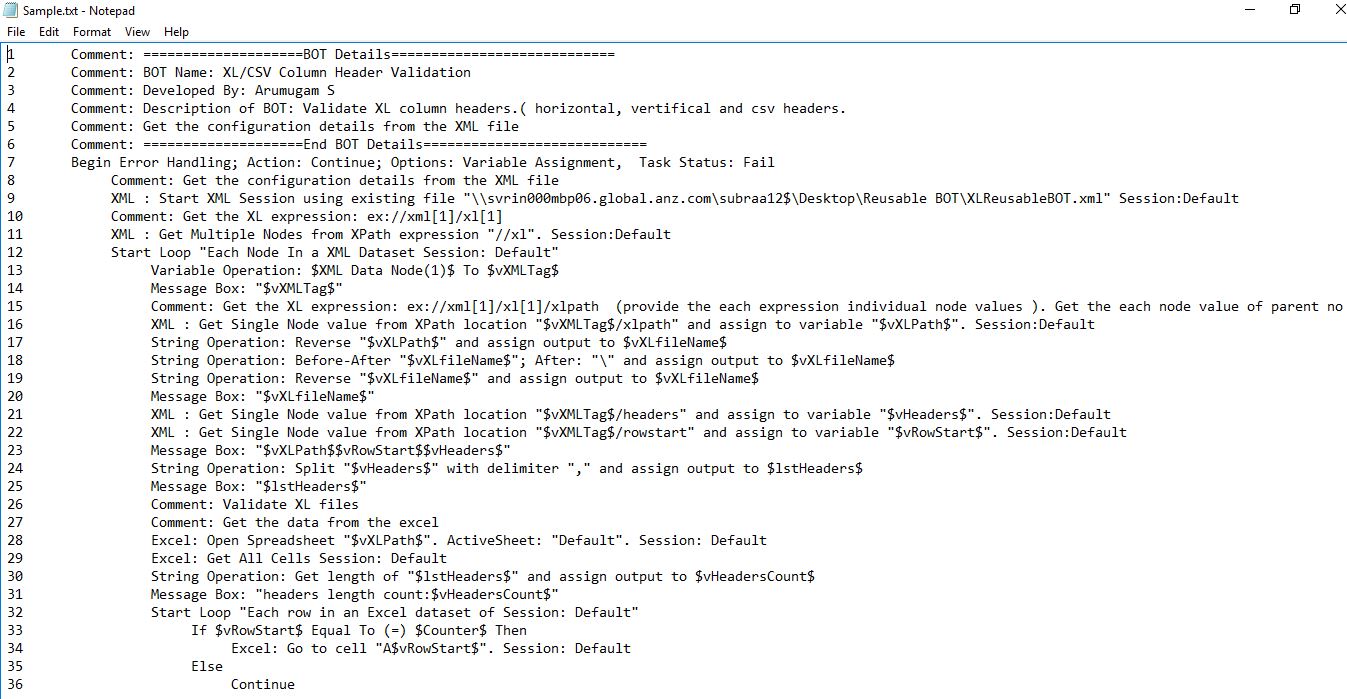Click the "Start Loop Each Node" line
The image size is (1347, 699).
334,252
